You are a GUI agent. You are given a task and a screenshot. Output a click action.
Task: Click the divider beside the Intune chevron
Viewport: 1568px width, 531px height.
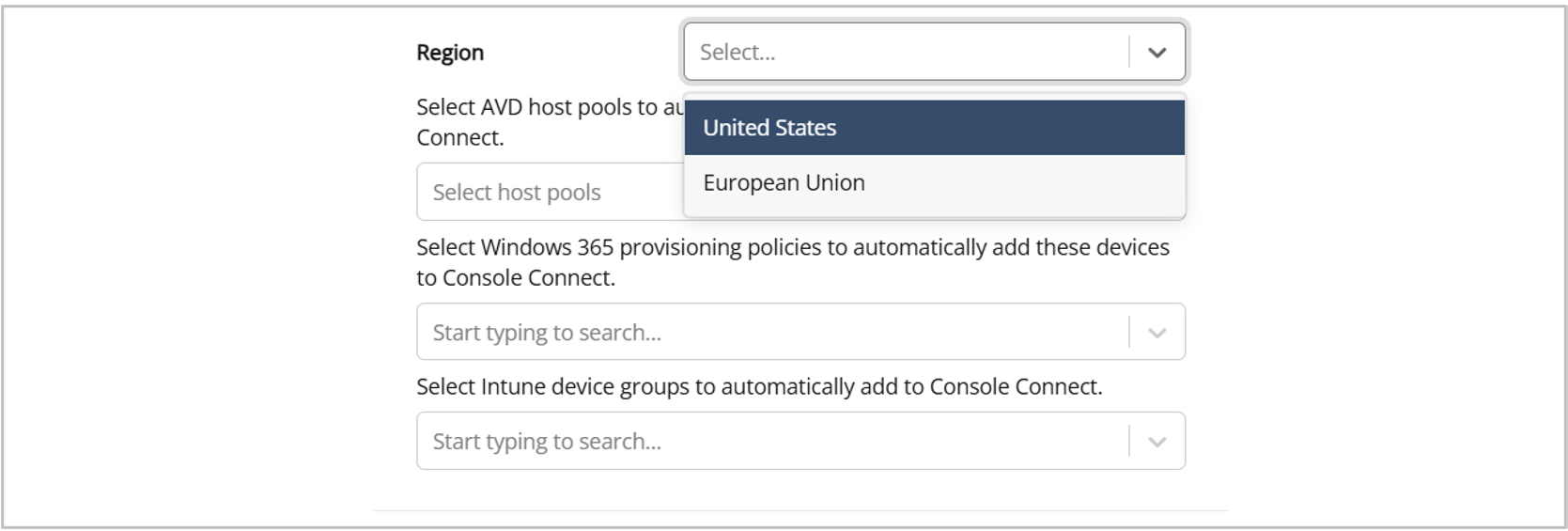pos(1129,442)
